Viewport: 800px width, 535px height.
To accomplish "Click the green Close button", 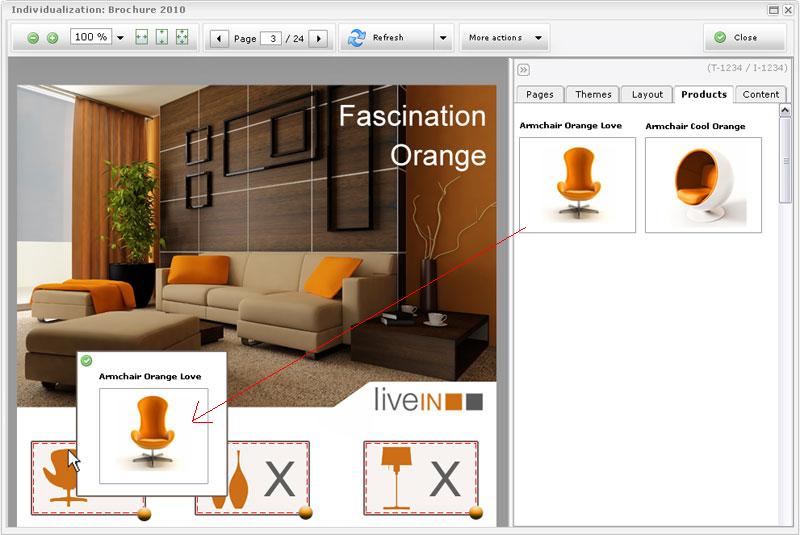I will tap(745, 38).
